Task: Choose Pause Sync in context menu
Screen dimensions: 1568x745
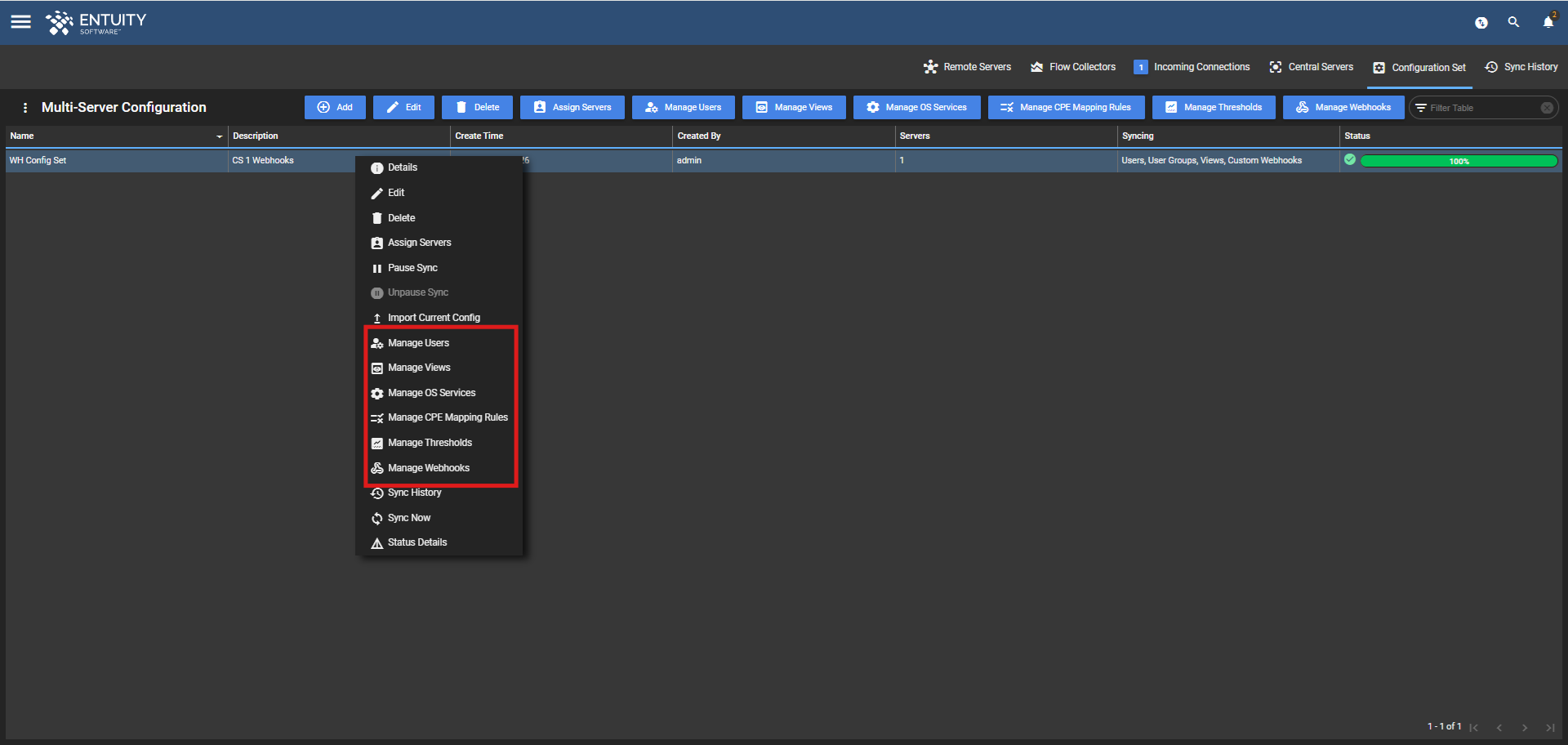Action: point(439,268)
